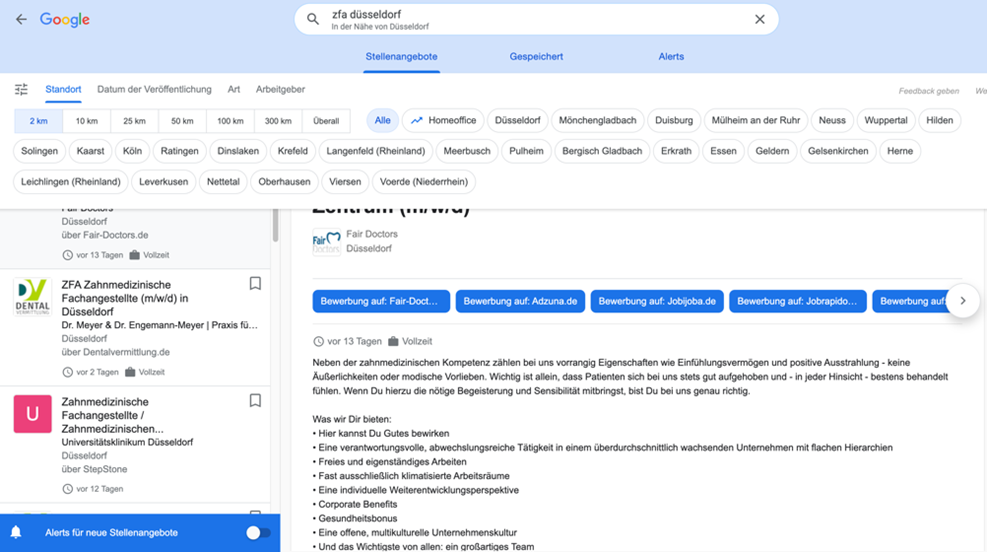Open the Dental Vermittlung logo thumbnail
Viewport: 987px width, 552px height.
(x=32, y=297)
